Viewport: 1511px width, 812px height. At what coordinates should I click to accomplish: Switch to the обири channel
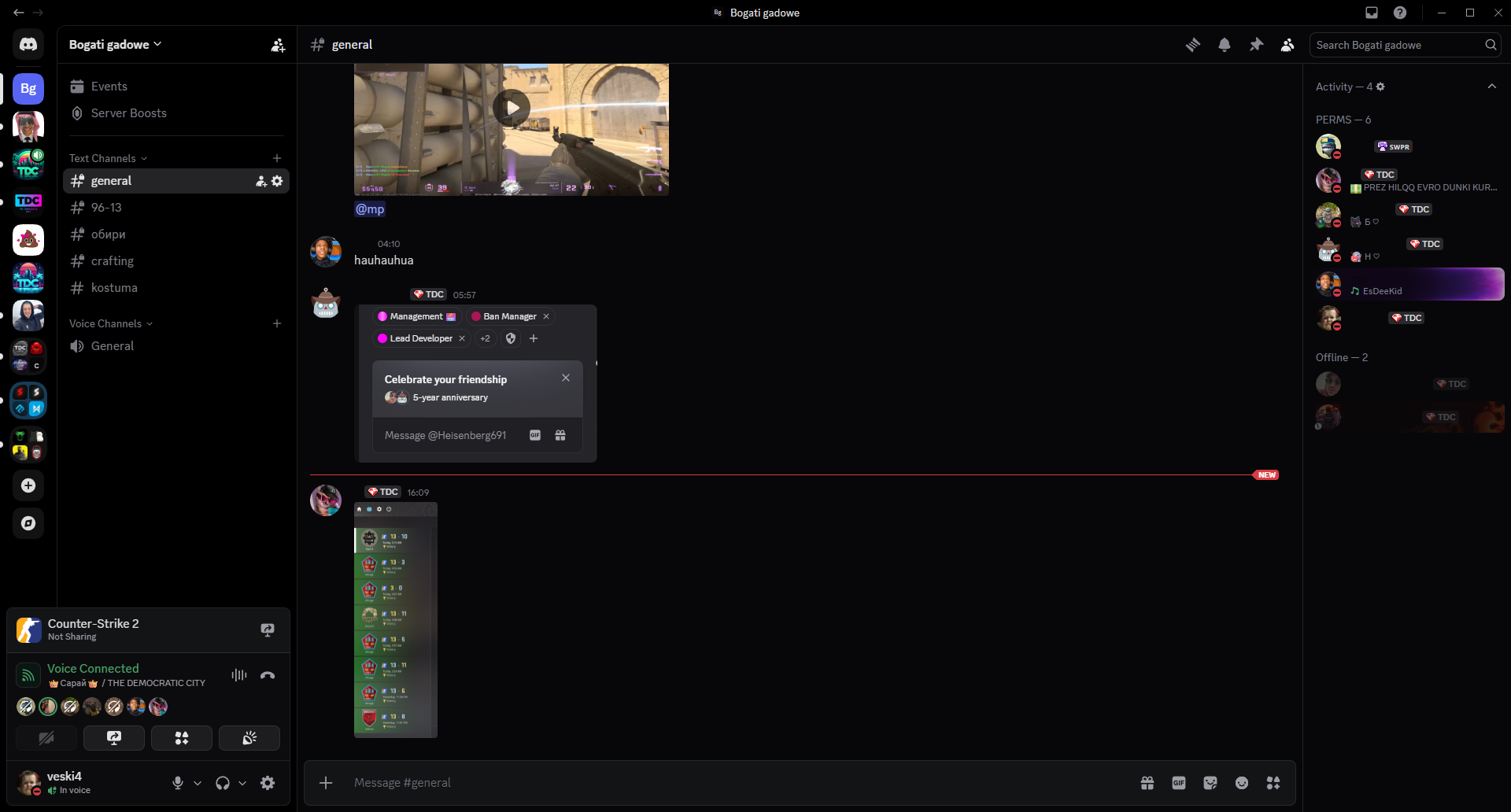(176, 234)
